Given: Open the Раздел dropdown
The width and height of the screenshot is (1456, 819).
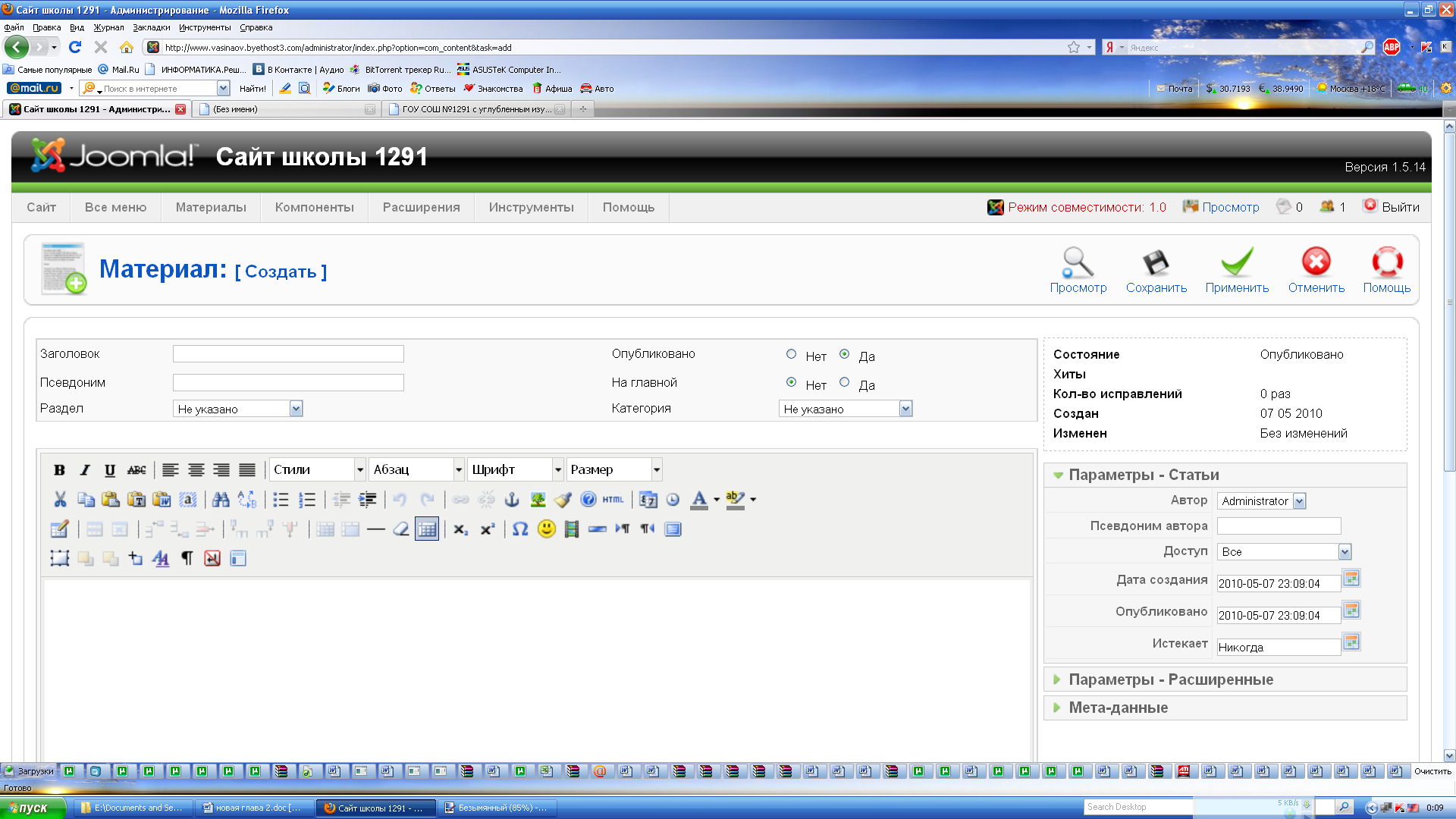Looking at the screenshot, I should pos(296,409).
